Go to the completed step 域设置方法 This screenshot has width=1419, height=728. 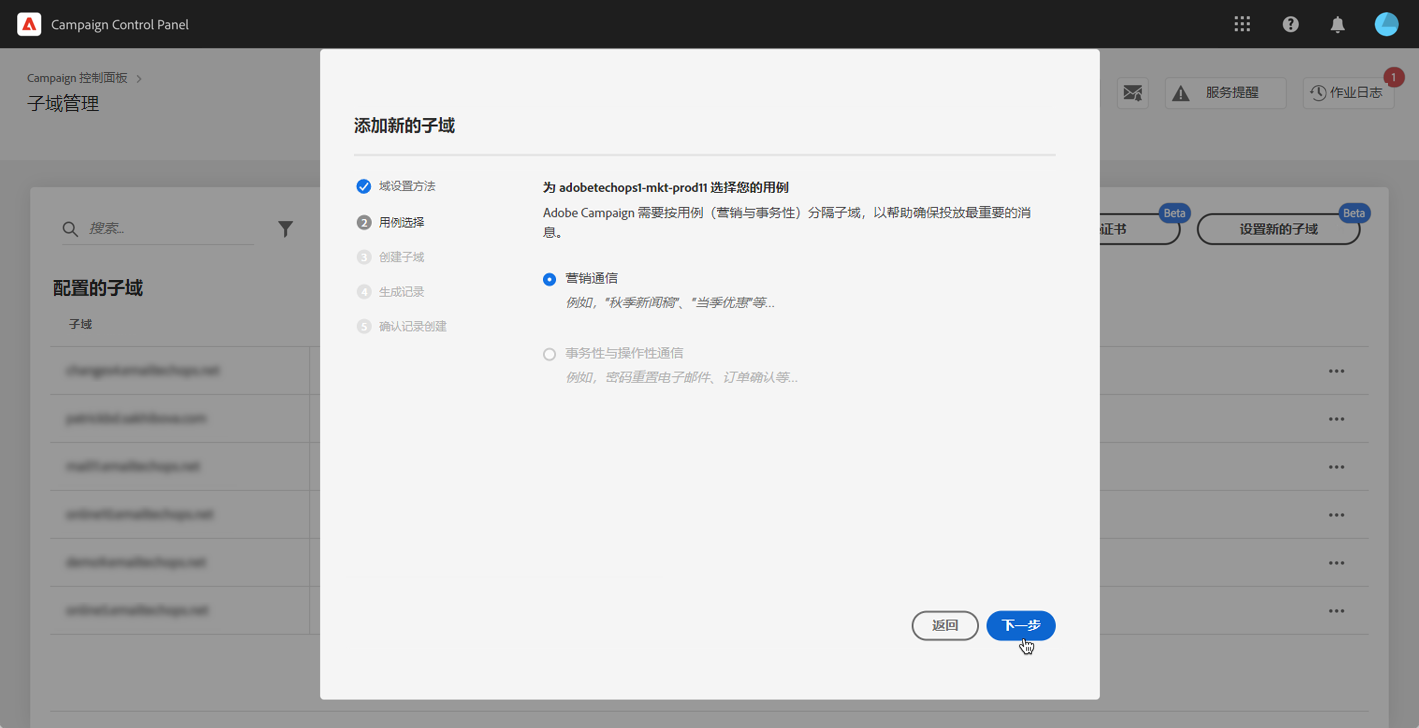coord(396,186)
